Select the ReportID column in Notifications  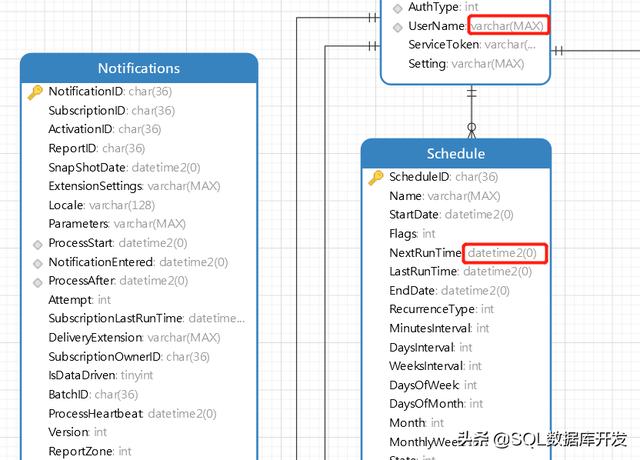(96, 148)
